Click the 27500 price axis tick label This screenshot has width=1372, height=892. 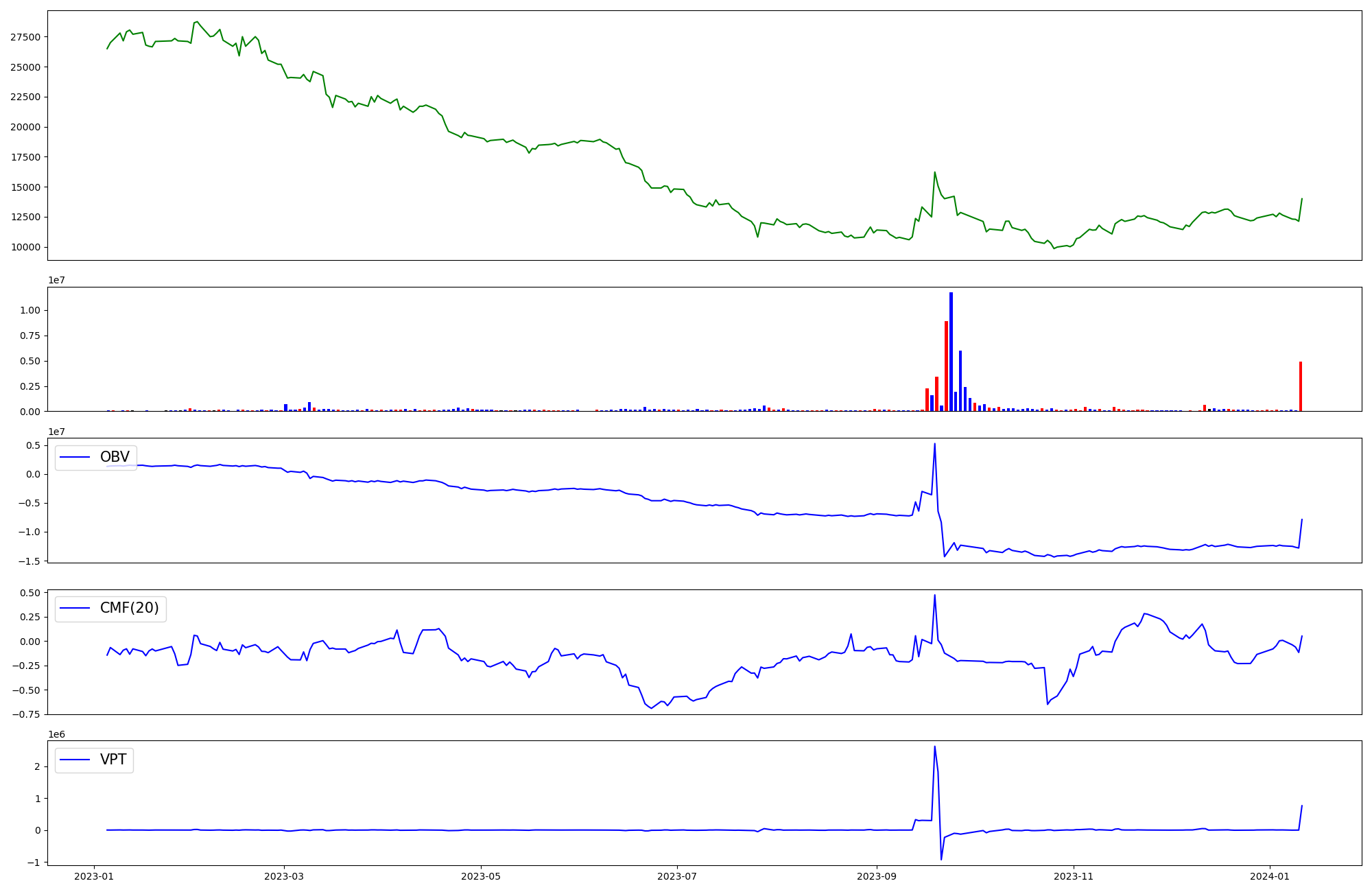(x=25, y=37)
